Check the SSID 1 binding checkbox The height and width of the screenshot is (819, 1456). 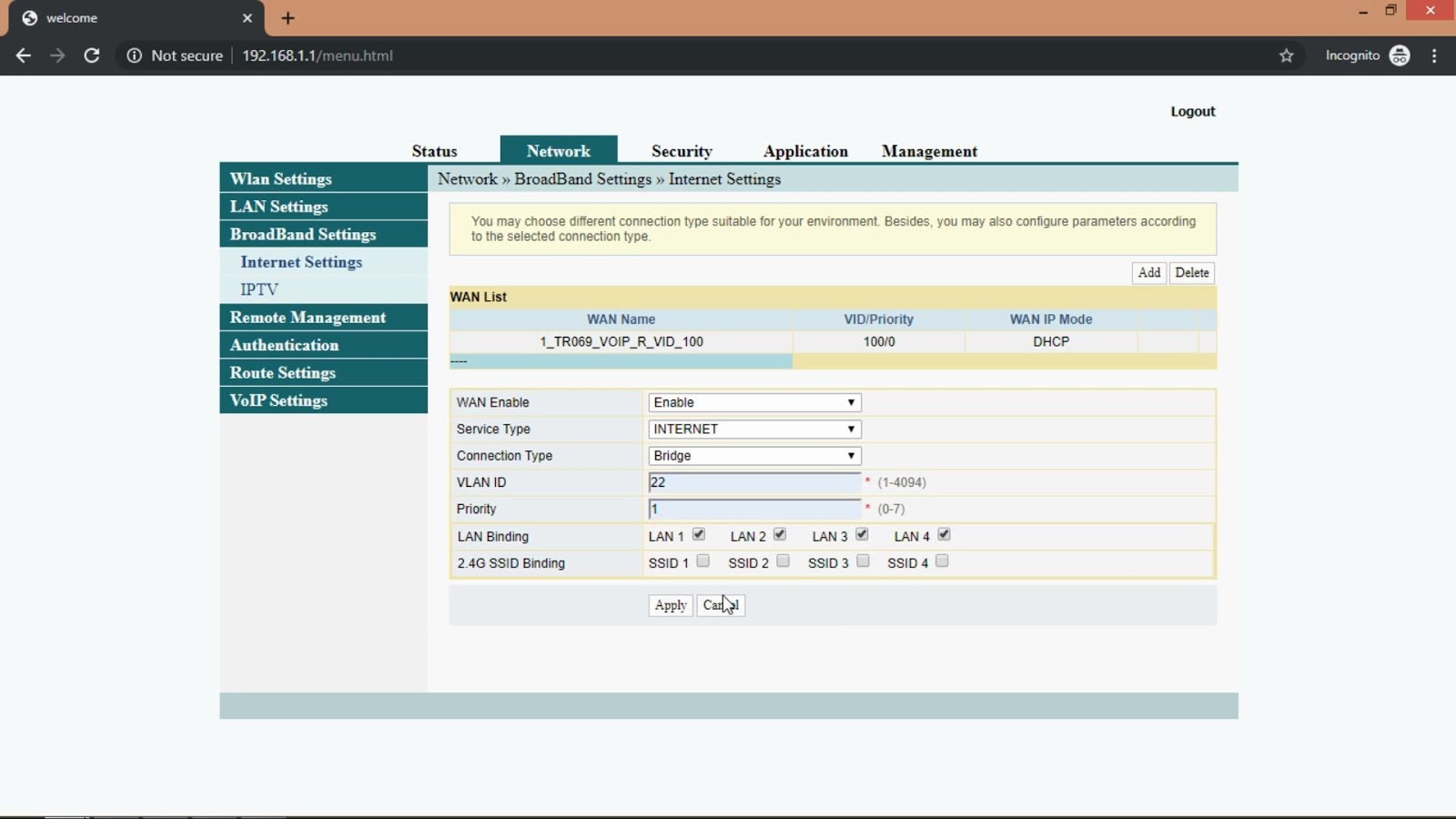[x=703, y=561]
